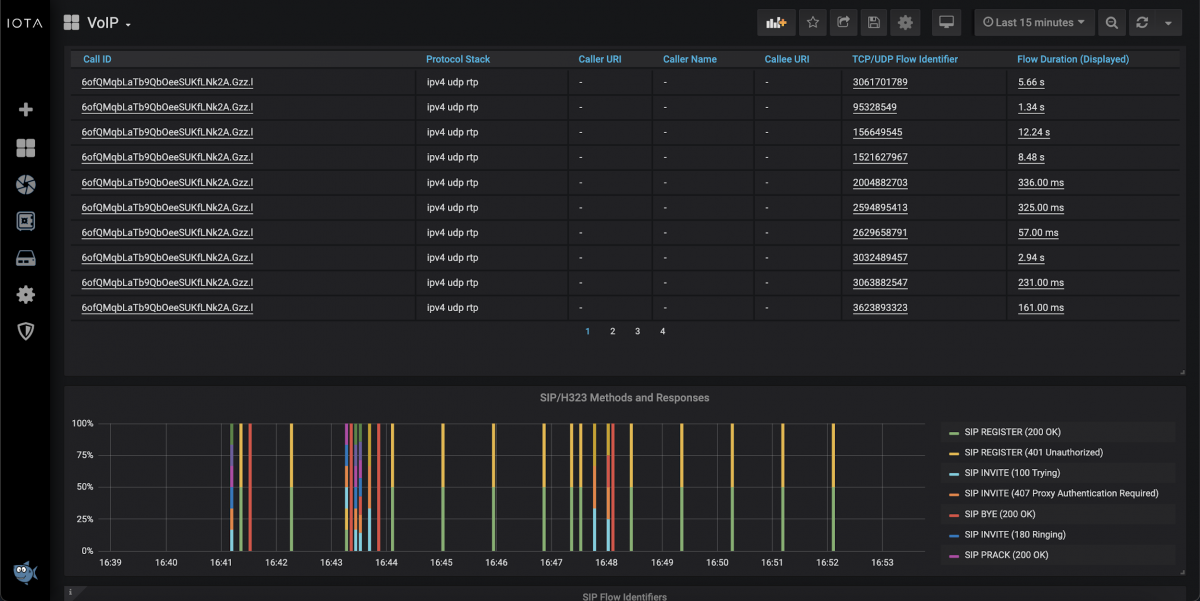This screenshot has width=1200, height=601.
Task: Toggle SIP INVITE (100 Trying) legend series
Action: coord(1012,473)
